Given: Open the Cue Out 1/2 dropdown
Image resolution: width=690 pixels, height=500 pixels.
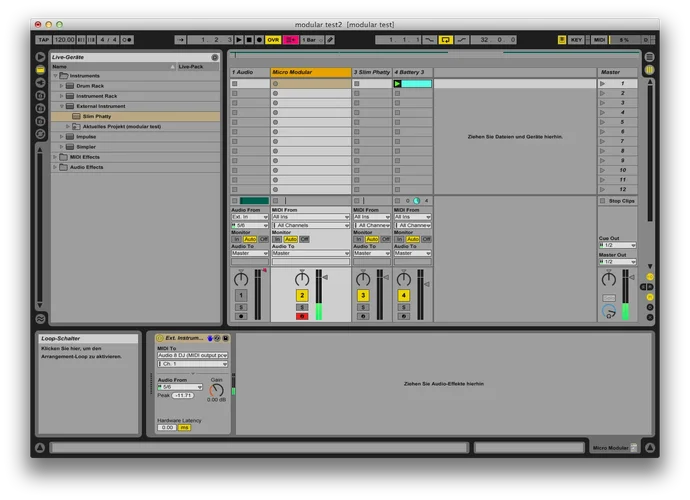Looking at the screenshot, I should 617,245.
